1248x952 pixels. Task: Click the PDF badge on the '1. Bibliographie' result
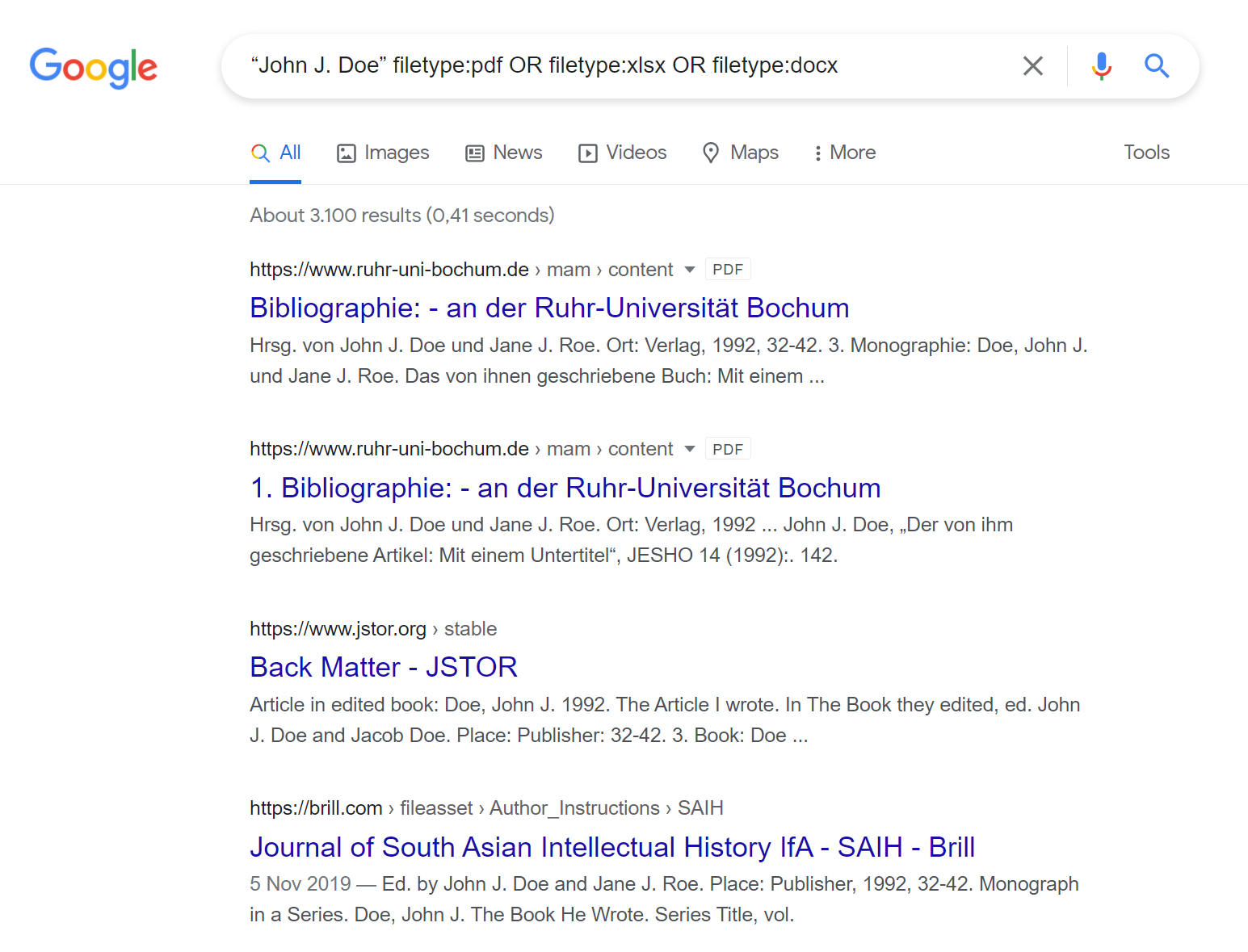728,449
